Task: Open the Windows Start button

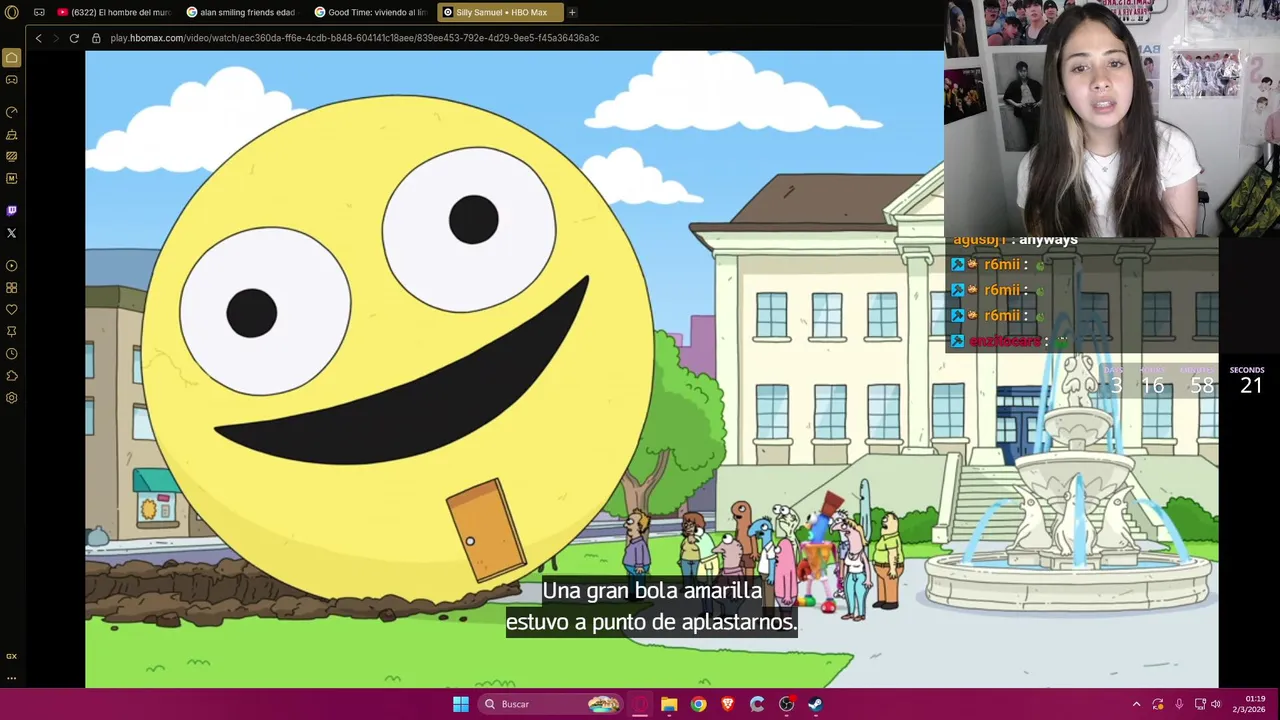Action: [460, 704]
